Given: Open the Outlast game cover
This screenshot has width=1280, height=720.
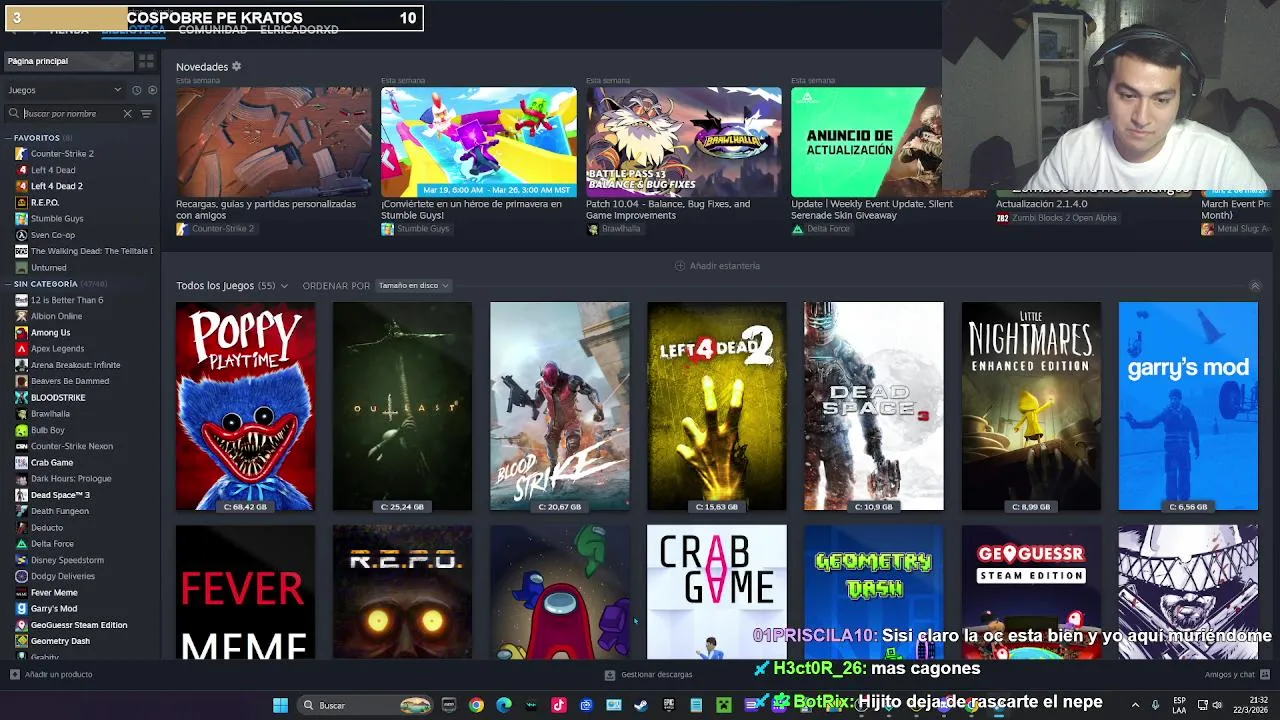Looking at the screenshot, I should click(402, 406).
